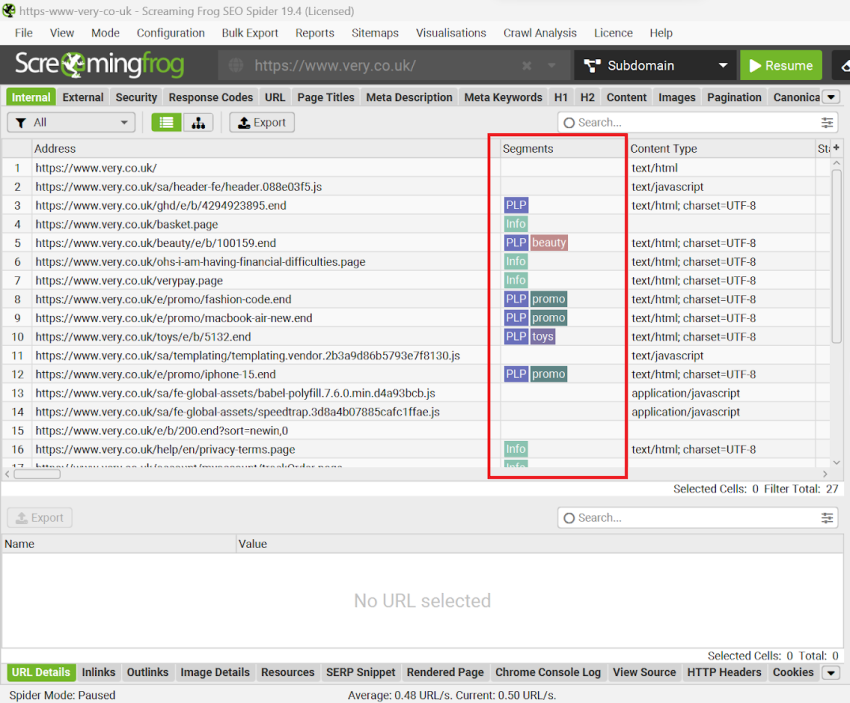
Task: Switch to tree view
Action: coord(198,122)
